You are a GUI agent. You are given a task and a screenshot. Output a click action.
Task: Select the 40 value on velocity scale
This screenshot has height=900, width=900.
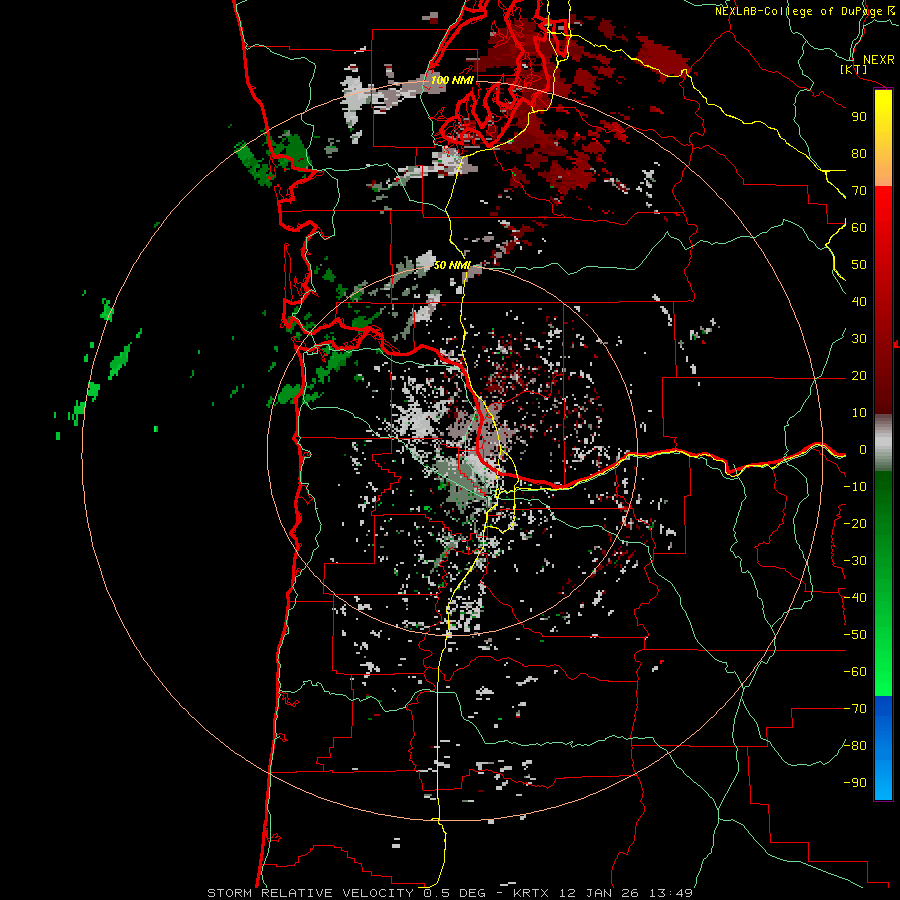[859, 301]
